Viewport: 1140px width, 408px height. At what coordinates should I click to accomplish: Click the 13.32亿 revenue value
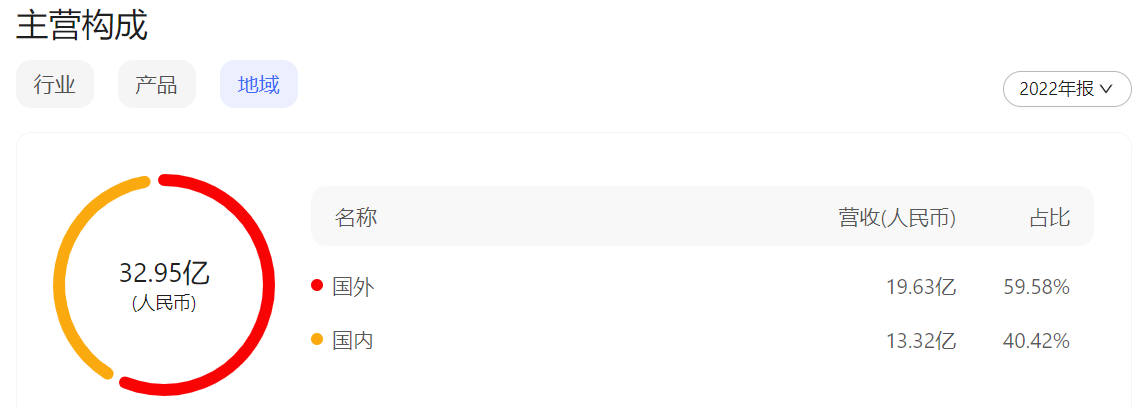pyautogui.click(x=921, y=341)
